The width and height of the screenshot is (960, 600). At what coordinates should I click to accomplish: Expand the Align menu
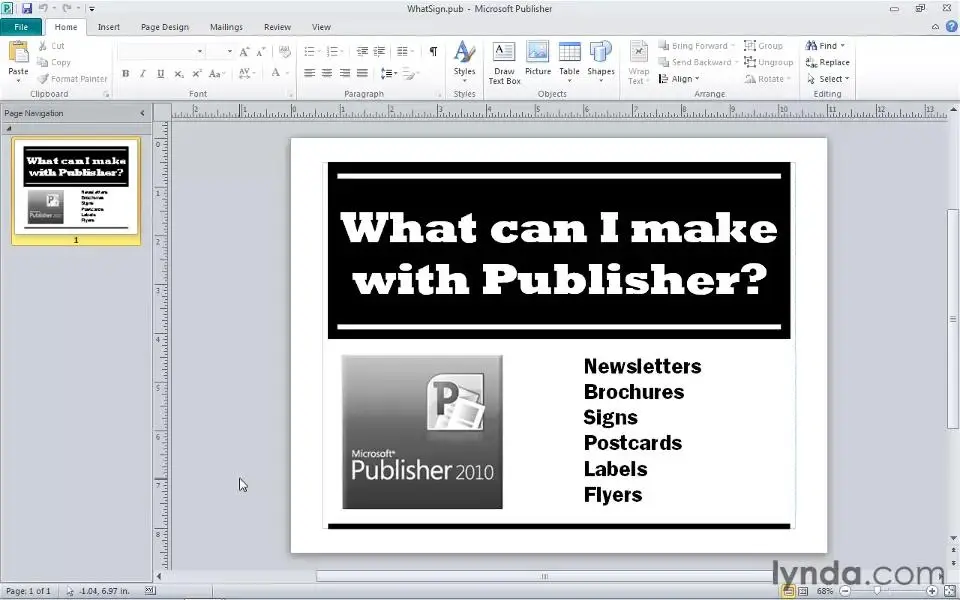(x=679, y=79)
